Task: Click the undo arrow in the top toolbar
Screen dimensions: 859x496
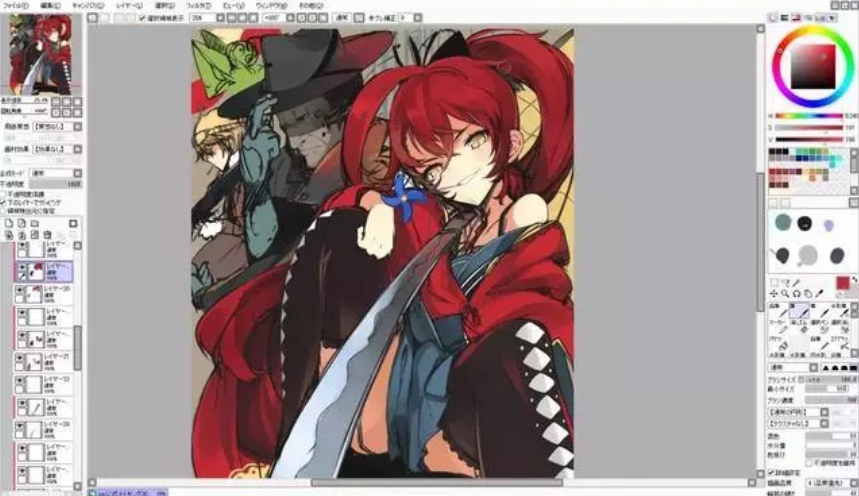Action: click(x=93, y=18)
